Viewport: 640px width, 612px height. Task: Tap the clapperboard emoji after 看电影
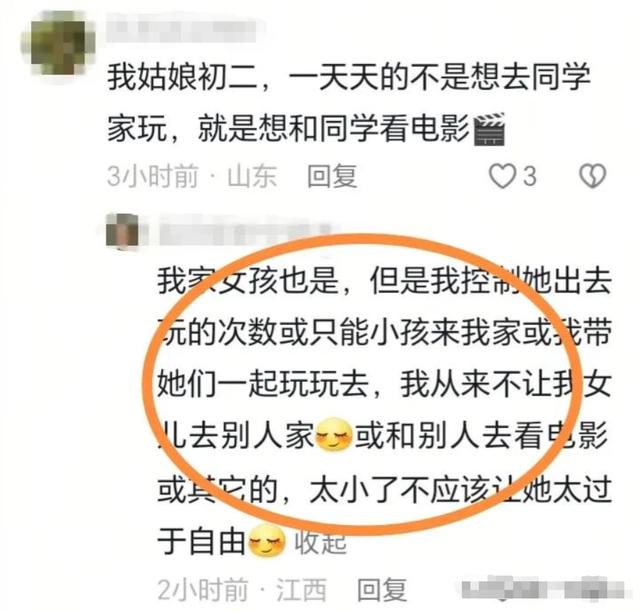coord(489,129)
